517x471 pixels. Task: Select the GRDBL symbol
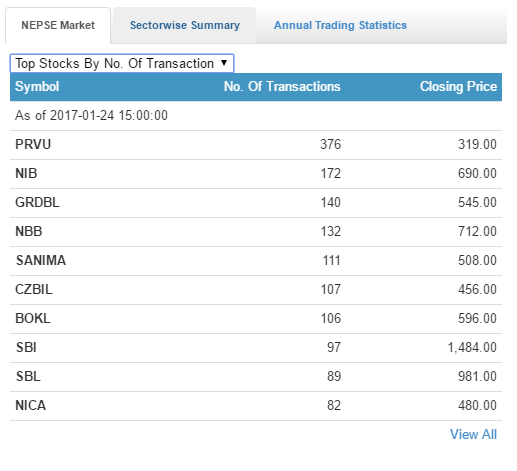click(37, 203)
